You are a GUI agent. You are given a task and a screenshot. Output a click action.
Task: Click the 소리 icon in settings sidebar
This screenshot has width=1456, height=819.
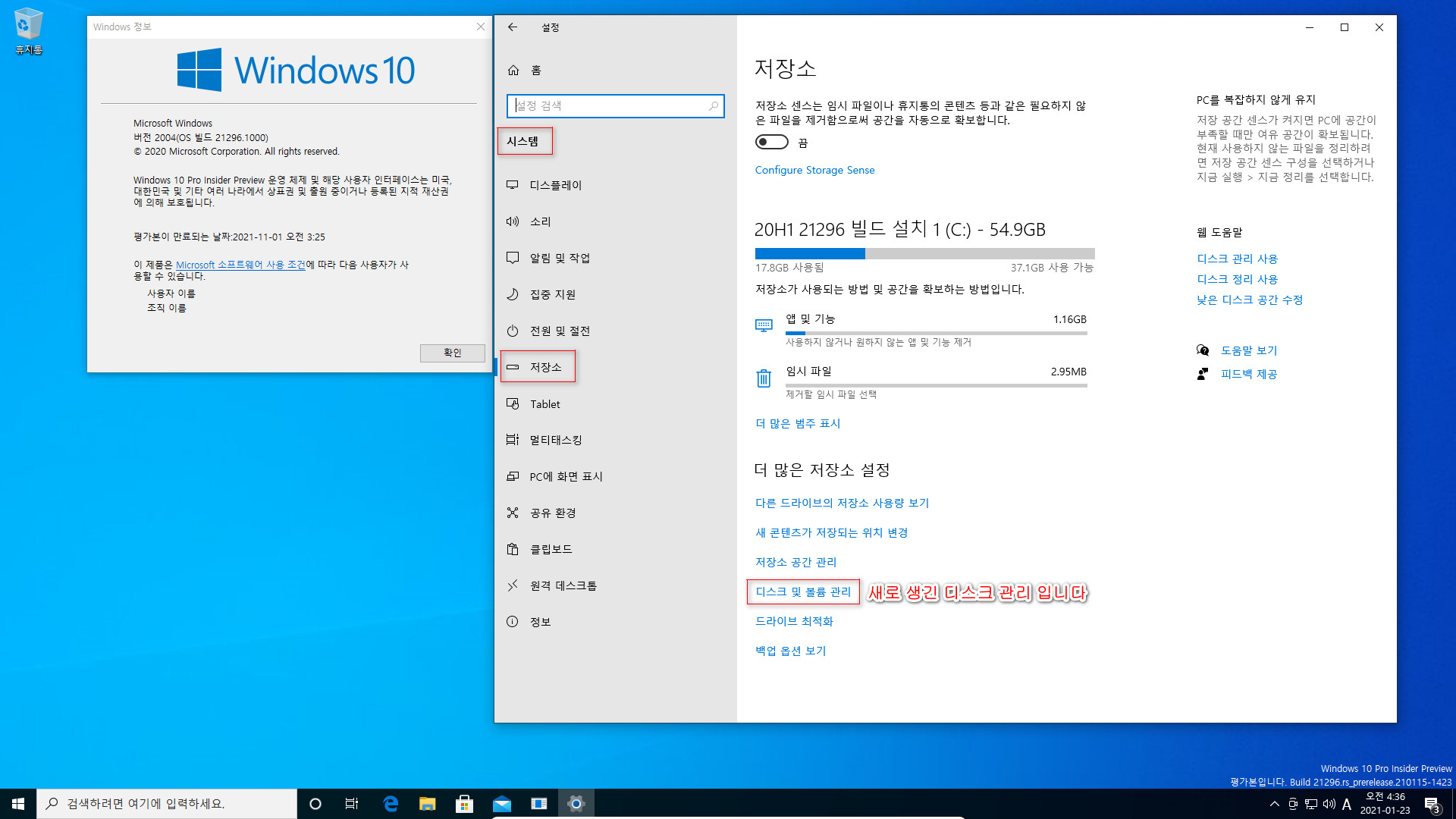(x=513, y=221)
